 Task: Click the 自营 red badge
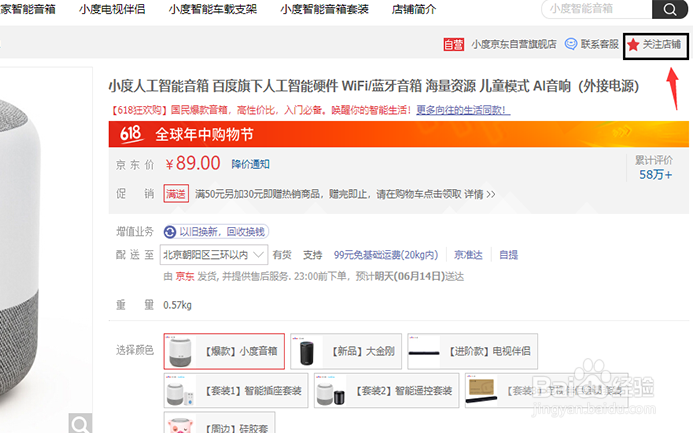tap(453, 45)
